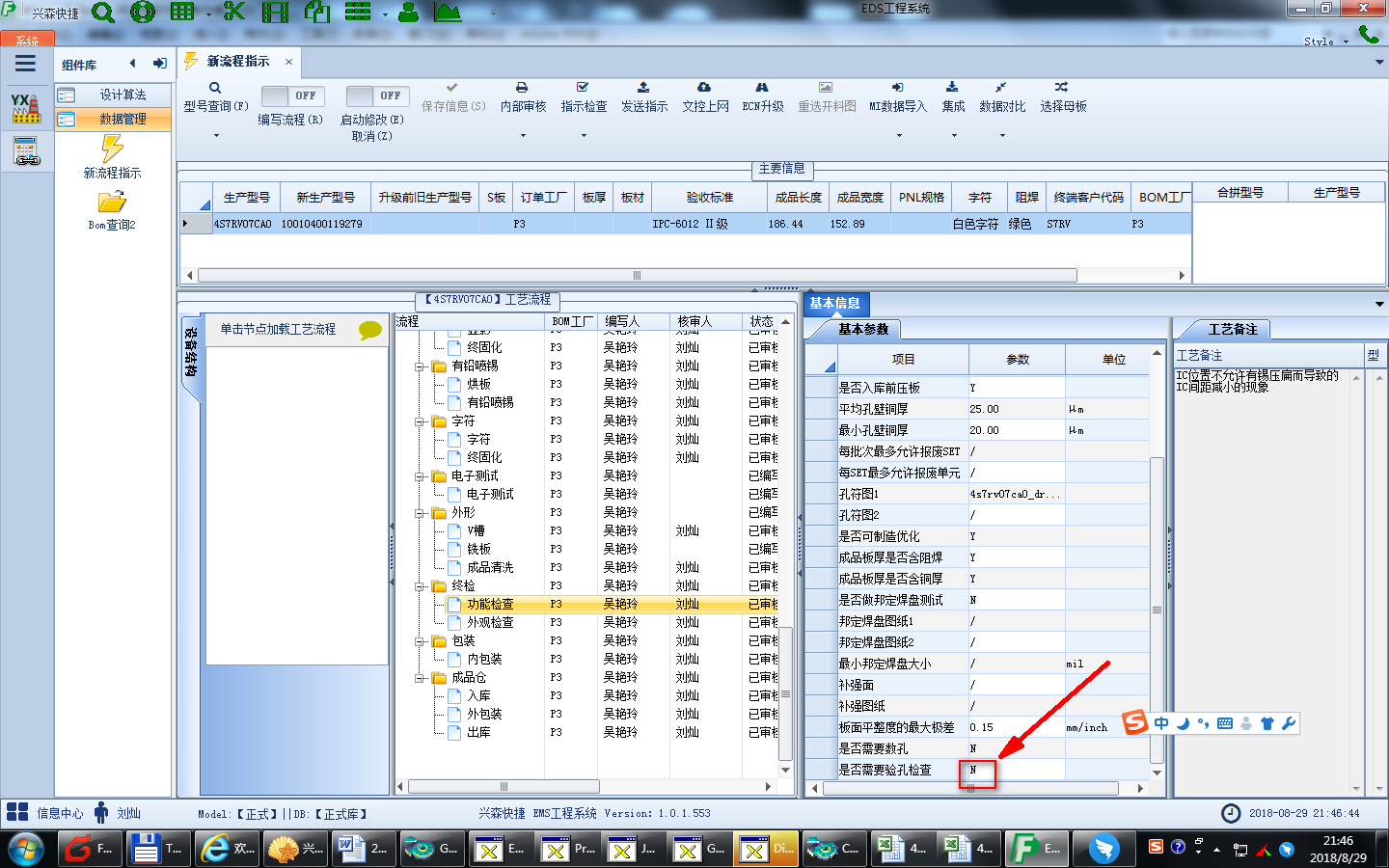Click 文控上网 cloud upload button
Viewport: 1389px width, 868px height.
click(x=705, y=97)
